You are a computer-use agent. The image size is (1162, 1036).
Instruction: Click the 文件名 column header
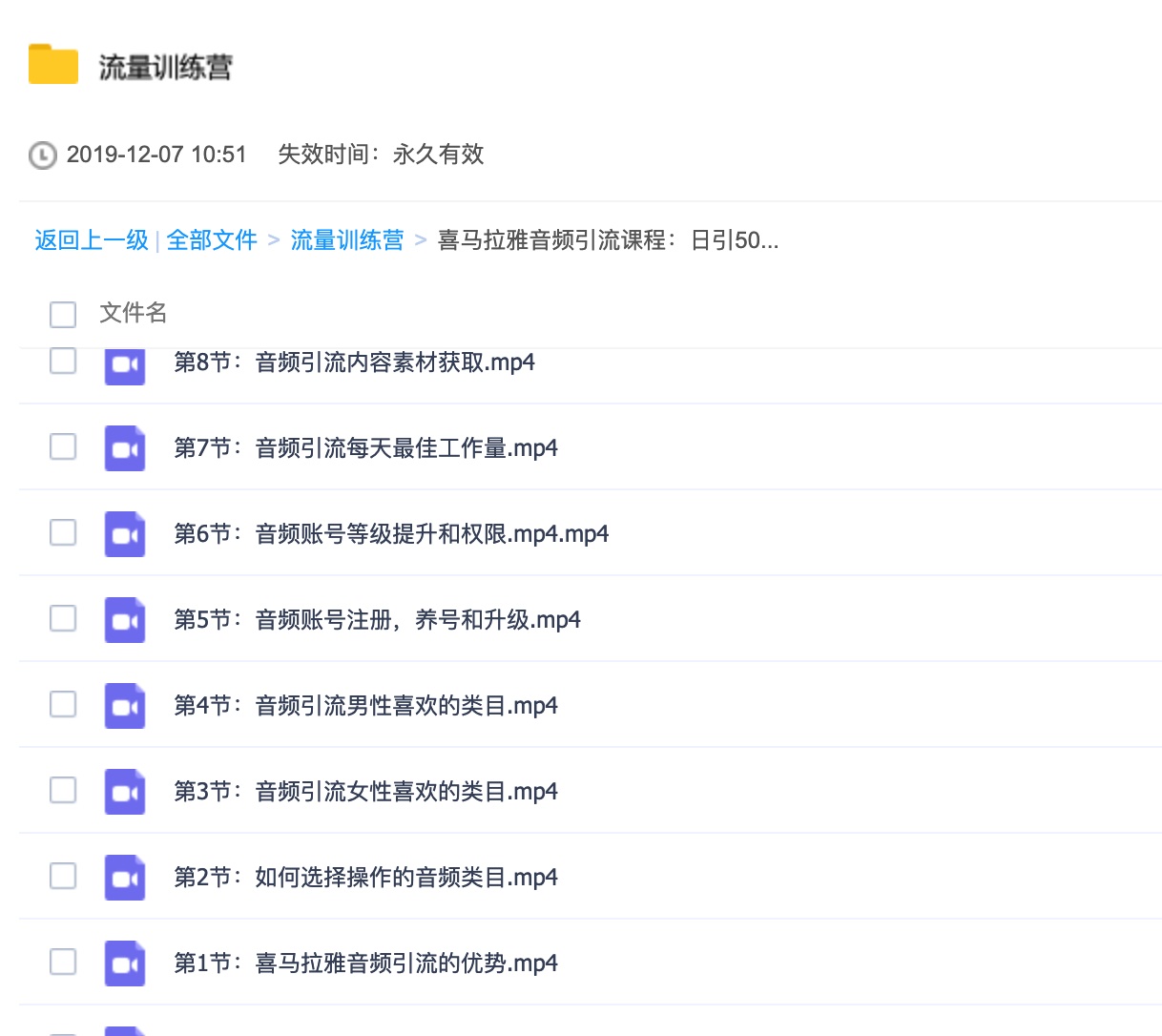point(134,313)
